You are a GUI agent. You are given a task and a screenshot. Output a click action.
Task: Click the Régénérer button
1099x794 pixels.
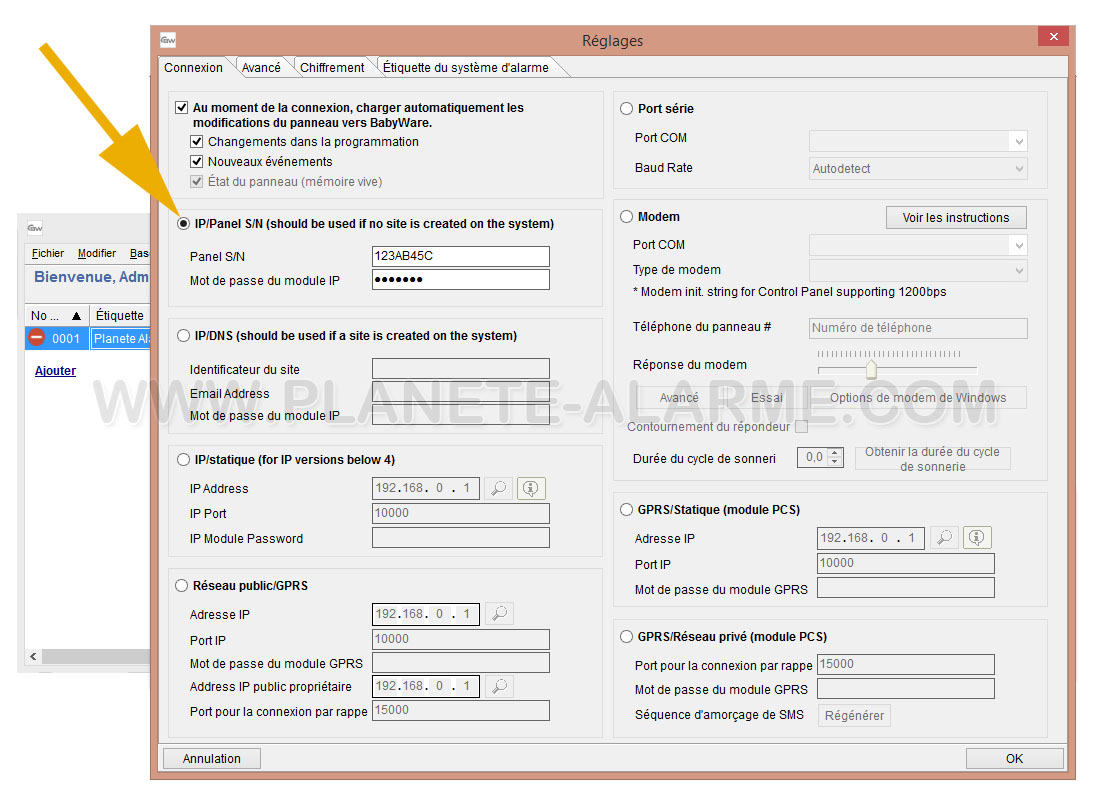pyautogui.click(x=854, y=716)
